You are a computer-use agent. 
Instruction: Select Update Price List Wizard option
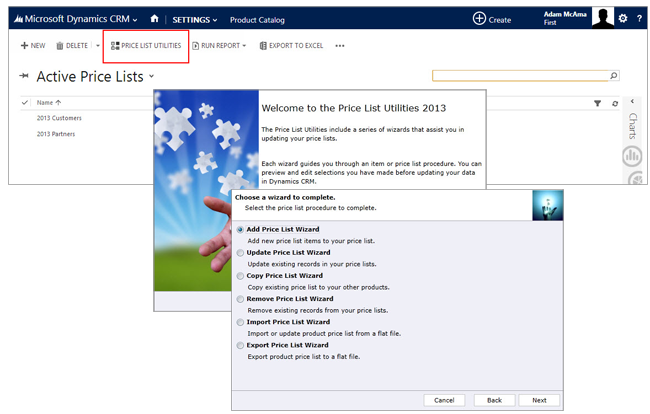(x=240, y=253)
